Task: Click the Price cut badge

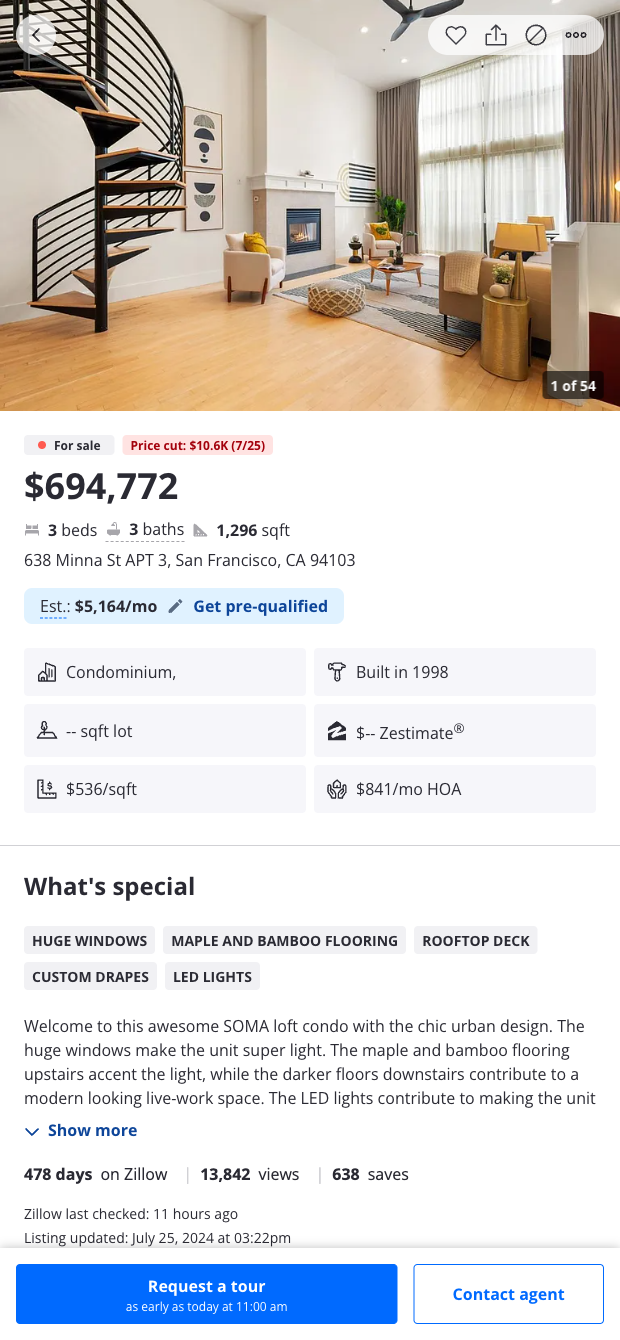Action: (198, 446)
